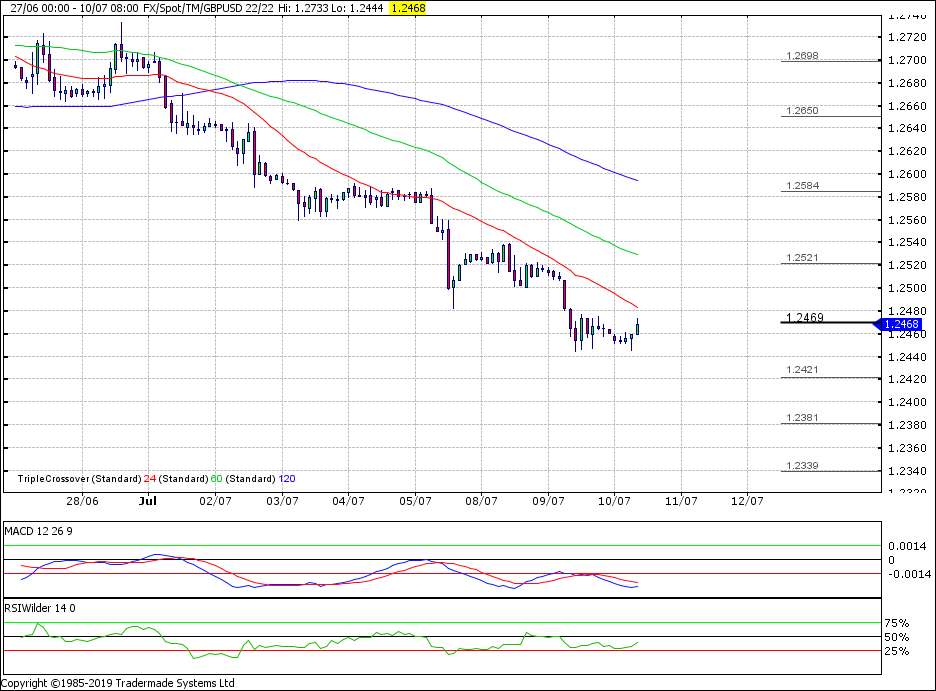Click the Jul label on date axis
936x691 pixels.
(149, 500)
